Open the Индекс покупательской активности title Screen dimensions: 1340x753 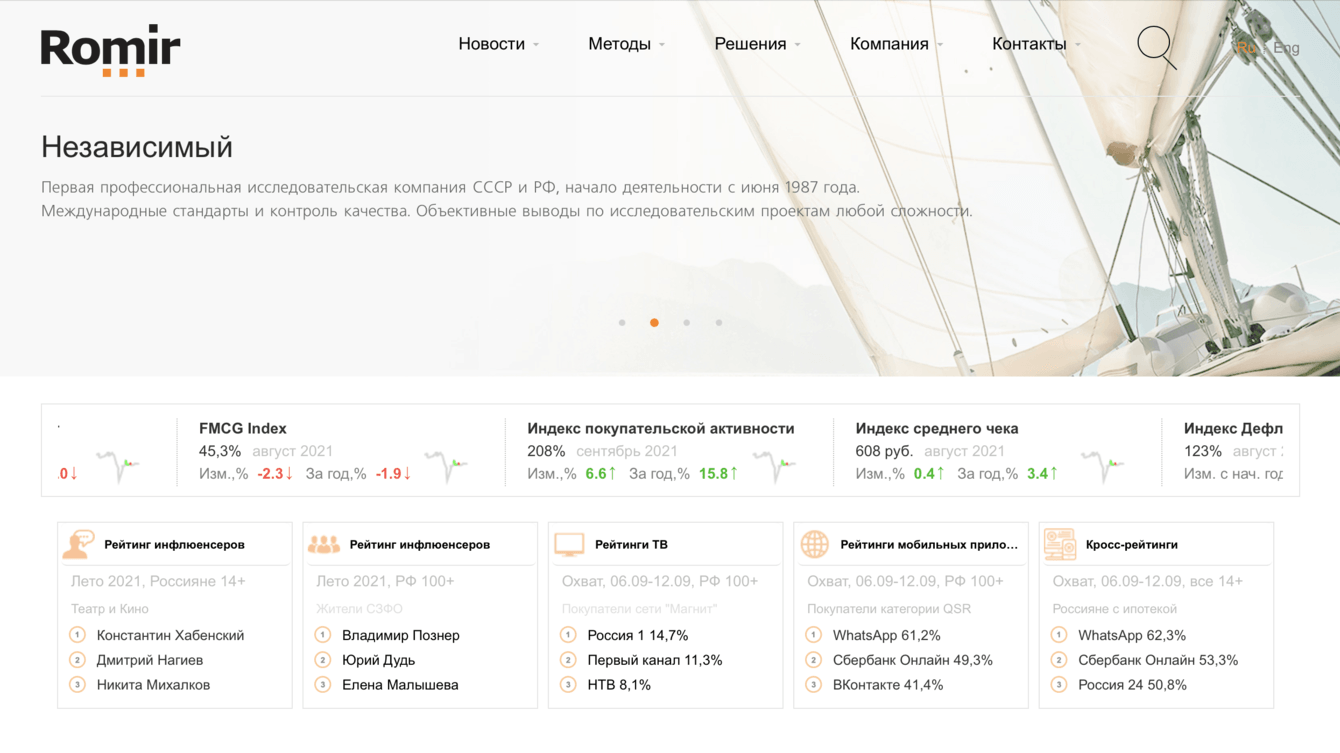pyautogui.click(x=661, y=428)
